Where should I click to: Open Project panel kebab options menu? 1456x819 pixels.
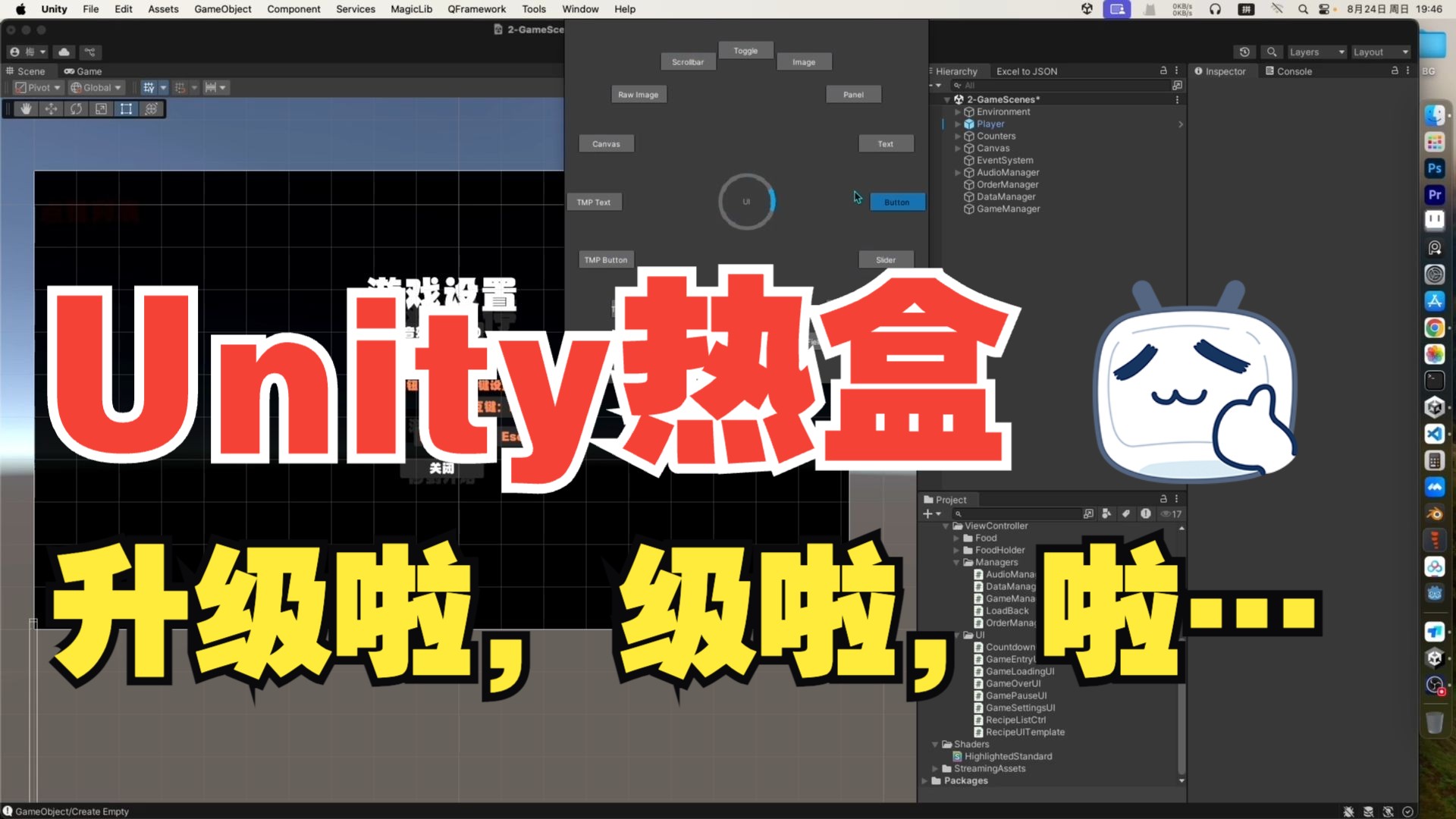point(1177,499)
